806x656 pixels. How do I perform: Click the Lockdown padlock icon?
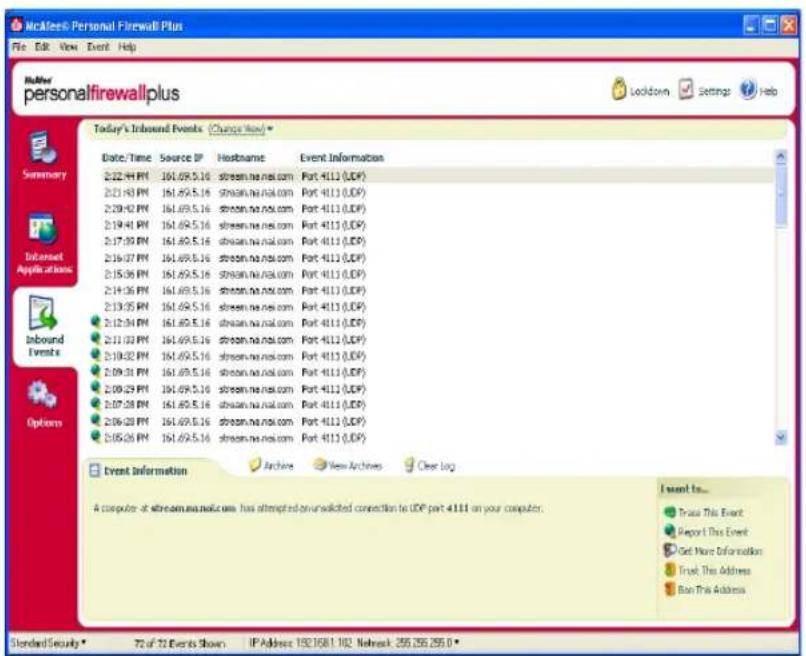(619, 89)
